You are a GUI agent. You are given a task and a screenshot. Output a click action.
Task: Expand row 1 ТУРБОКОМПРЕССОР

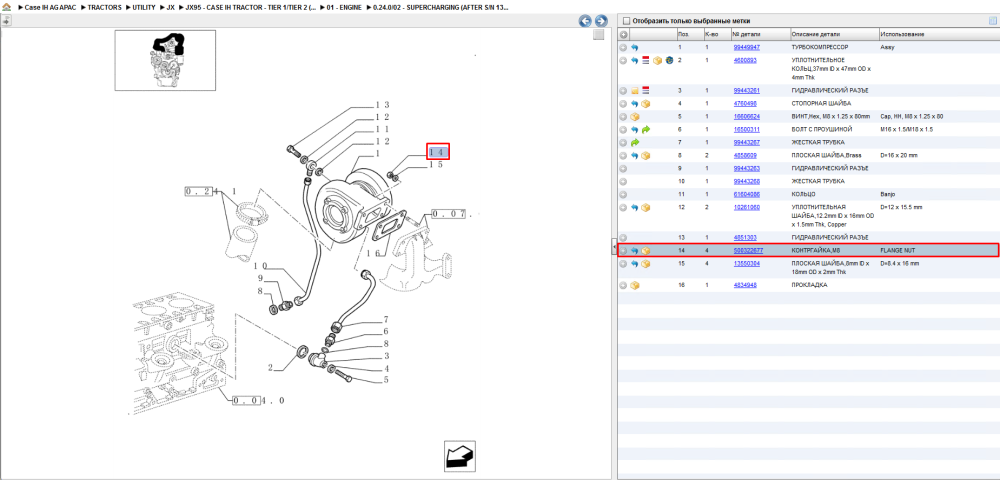(623, 48)
